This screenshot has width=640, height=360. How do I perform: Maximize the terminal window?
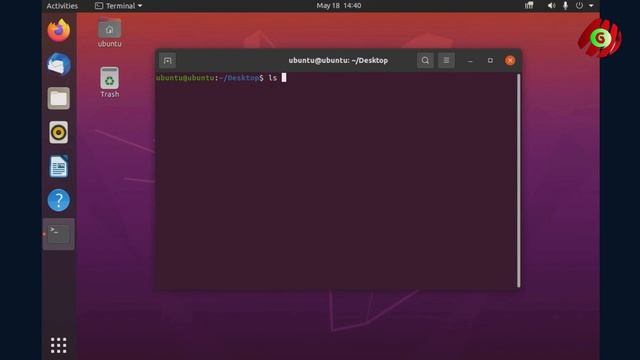pos(490,60)
